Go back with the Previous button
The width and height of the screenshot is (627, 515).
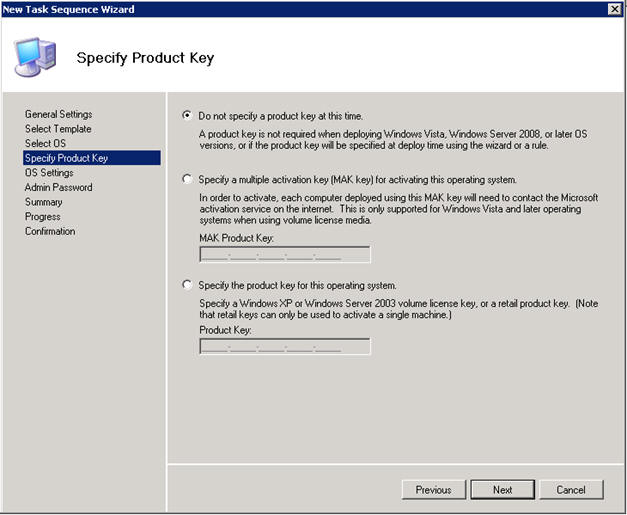(434, 490)
